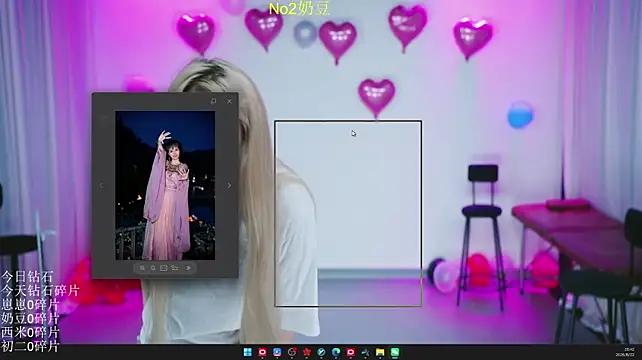
Task: Pin the image viewer window on top
Action: click(x=213, y=101)
